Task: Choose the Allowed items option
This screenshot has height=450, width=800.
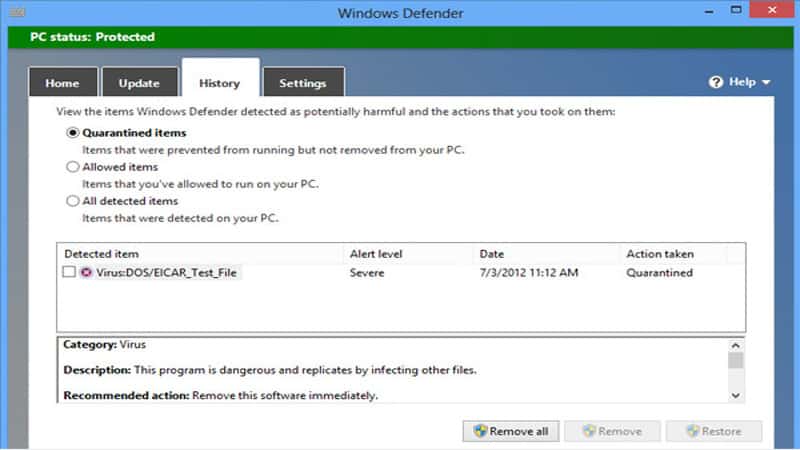Action: point(72,167)
